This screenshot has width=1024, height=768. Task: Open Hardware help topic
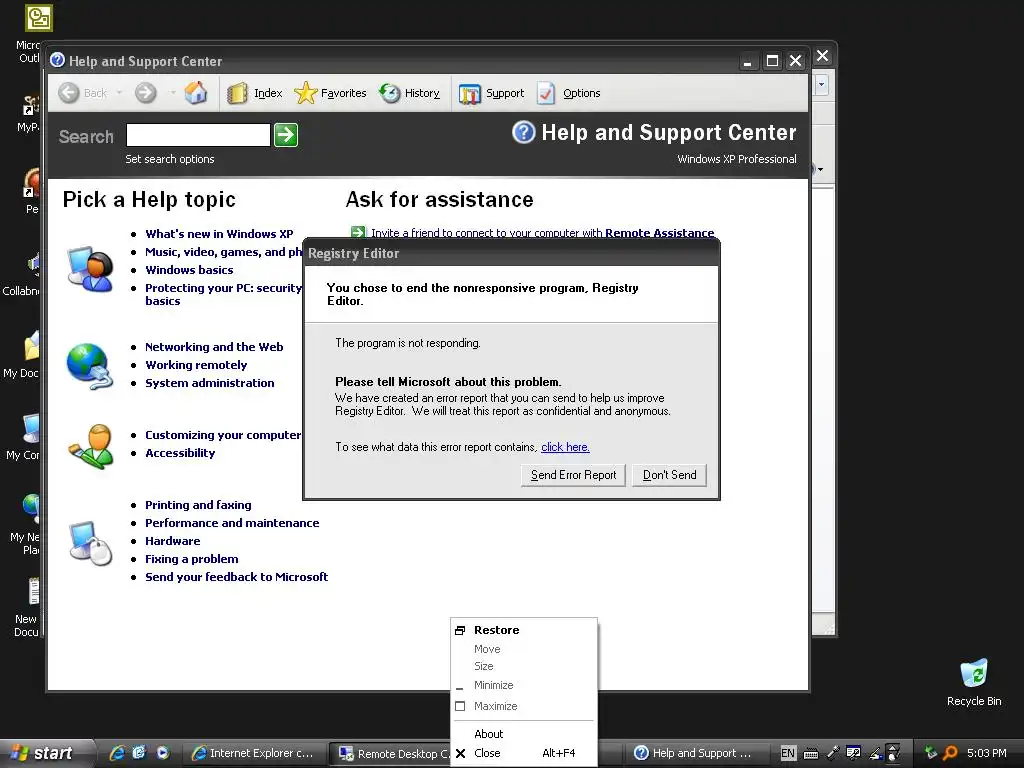pos(172,541)
